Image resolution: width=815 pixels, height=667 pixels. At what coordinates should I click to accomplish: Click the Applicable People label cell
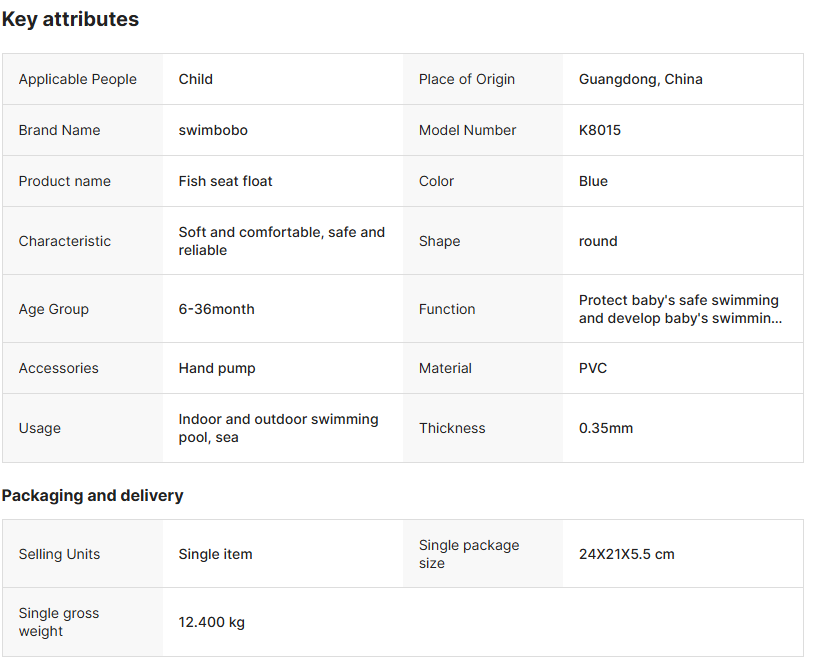(x=78, y=79)
